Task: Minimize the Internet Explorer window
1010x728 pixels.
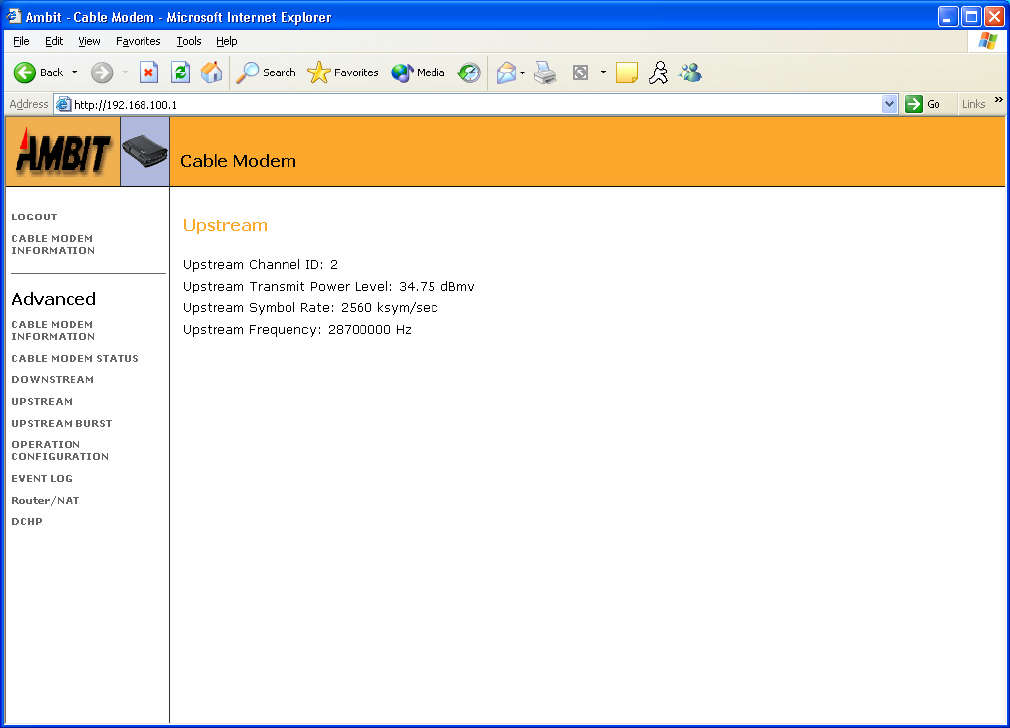Action: (948, 17)
